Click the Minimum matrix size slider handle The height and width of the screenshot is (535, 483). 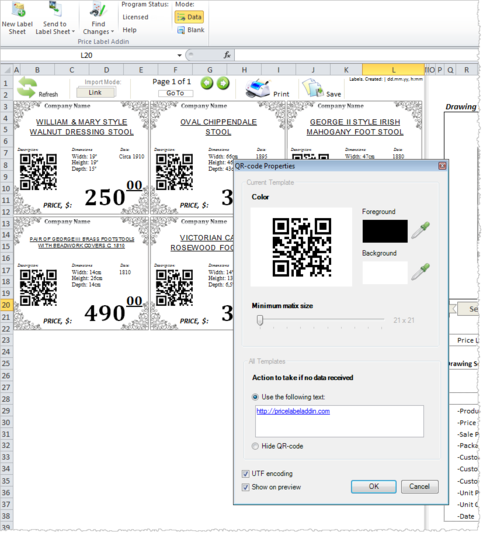(x=260, y=320)
